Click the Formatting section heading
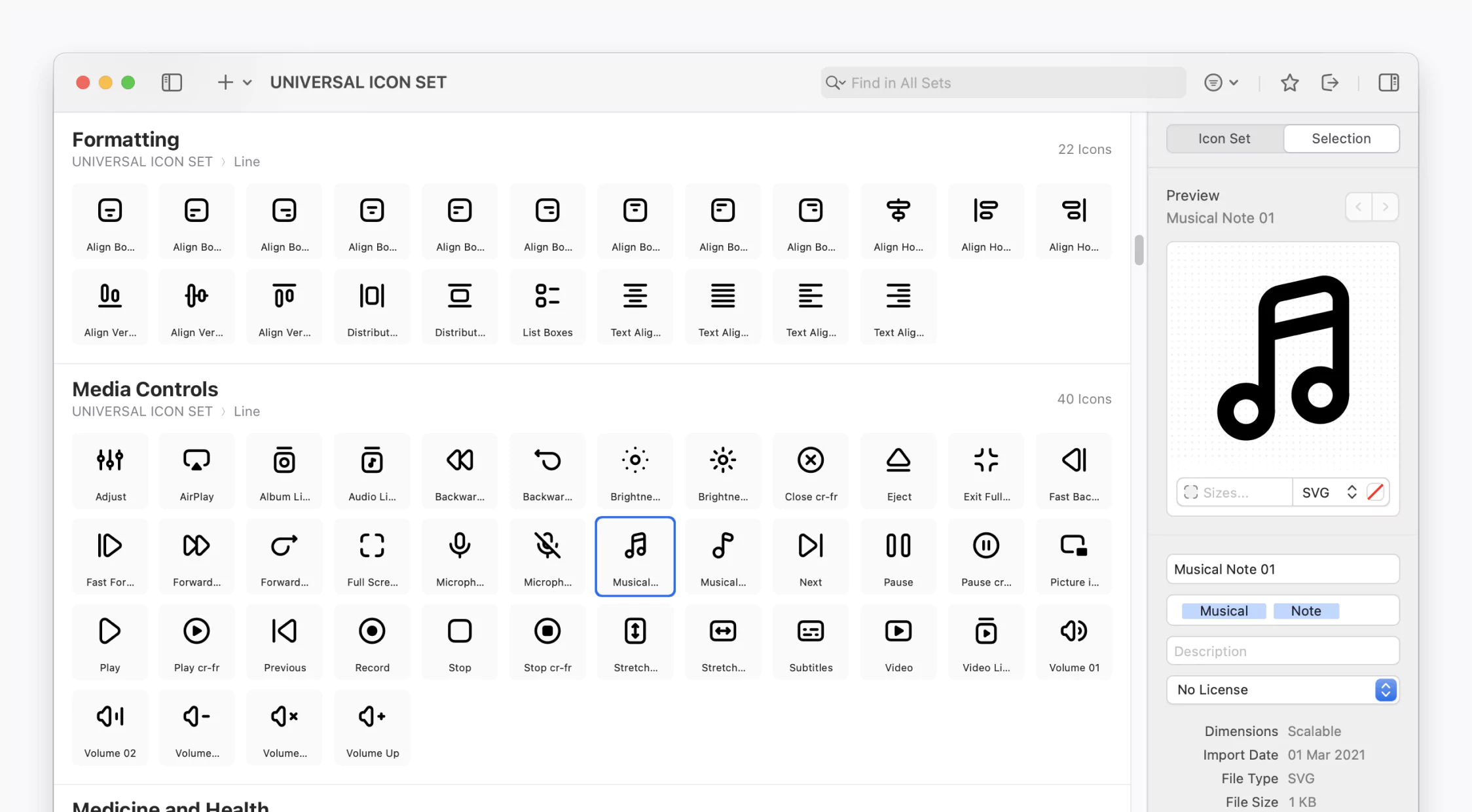Screen dimensions: 1472x812 [126, 139]
